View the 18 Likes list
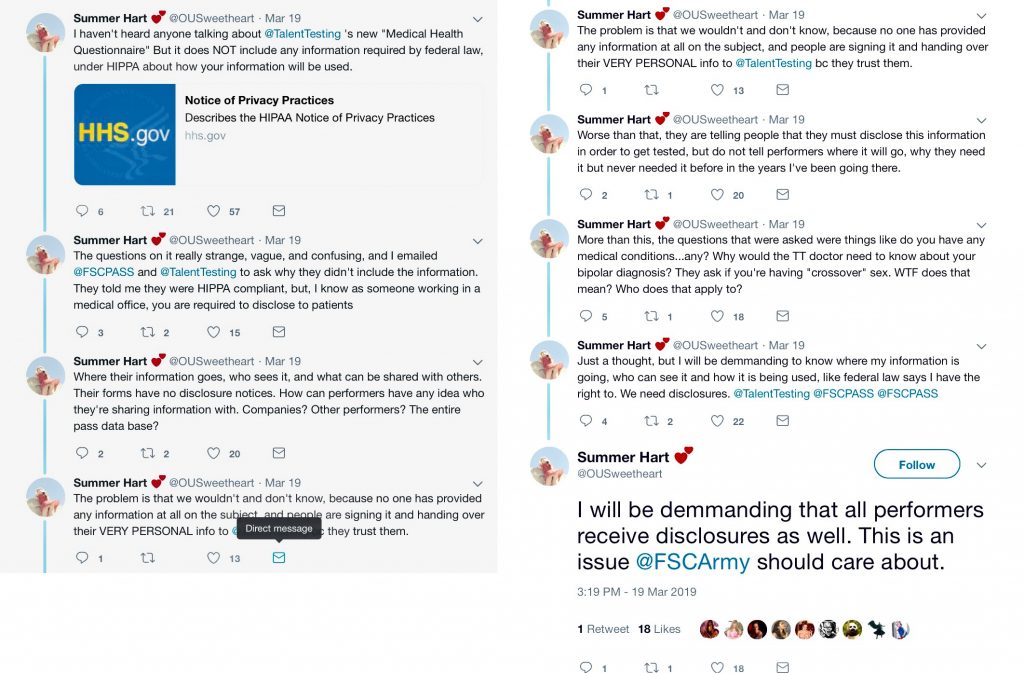The width and height of the screenshot is (1024, 673). [x=659, y=629]
